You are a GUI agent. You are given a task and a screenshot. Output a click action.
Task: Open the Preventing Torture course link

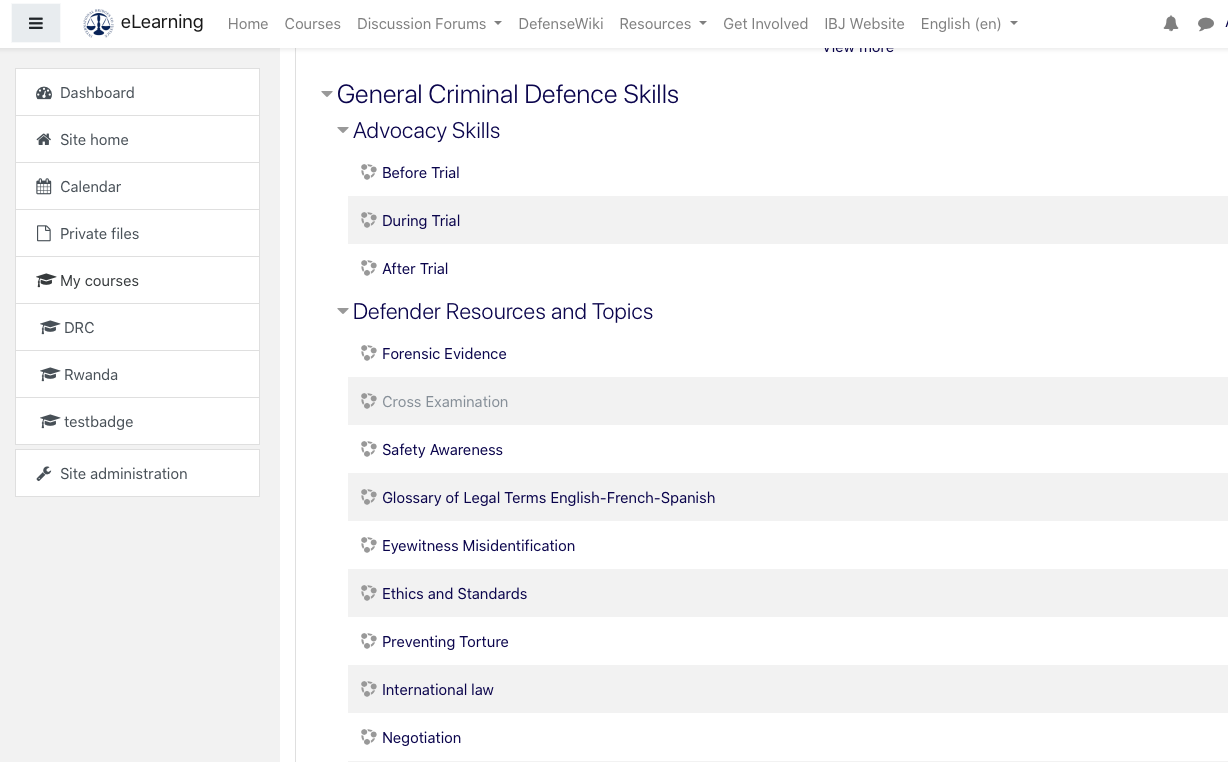[x=445, y=642]
